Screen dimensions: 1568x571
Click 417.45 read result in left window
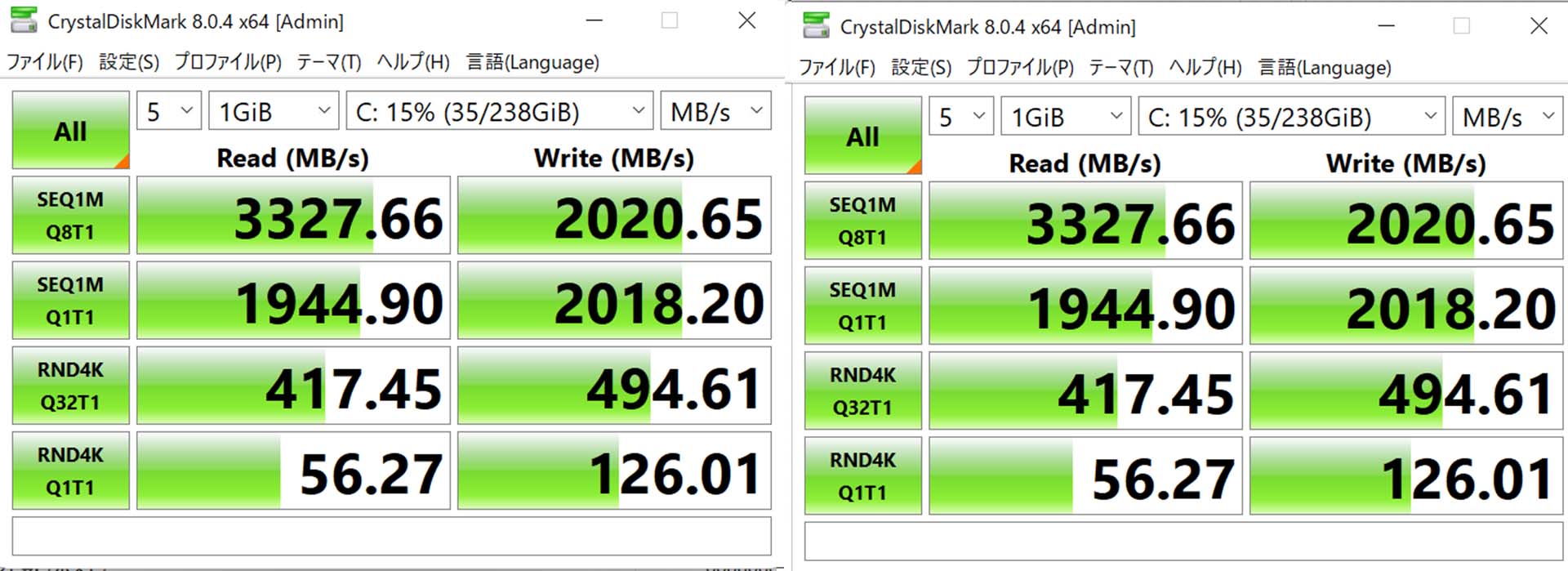[293, 386]
